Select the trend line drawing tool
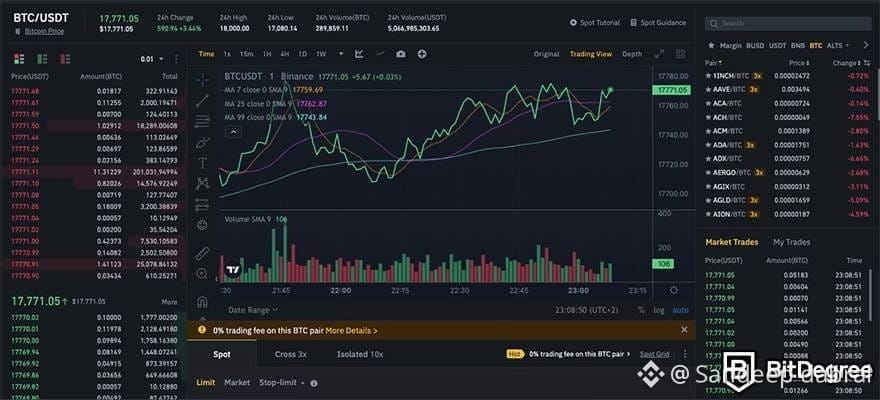This screenshot has height=400, width=880. [x=203, y=101]
